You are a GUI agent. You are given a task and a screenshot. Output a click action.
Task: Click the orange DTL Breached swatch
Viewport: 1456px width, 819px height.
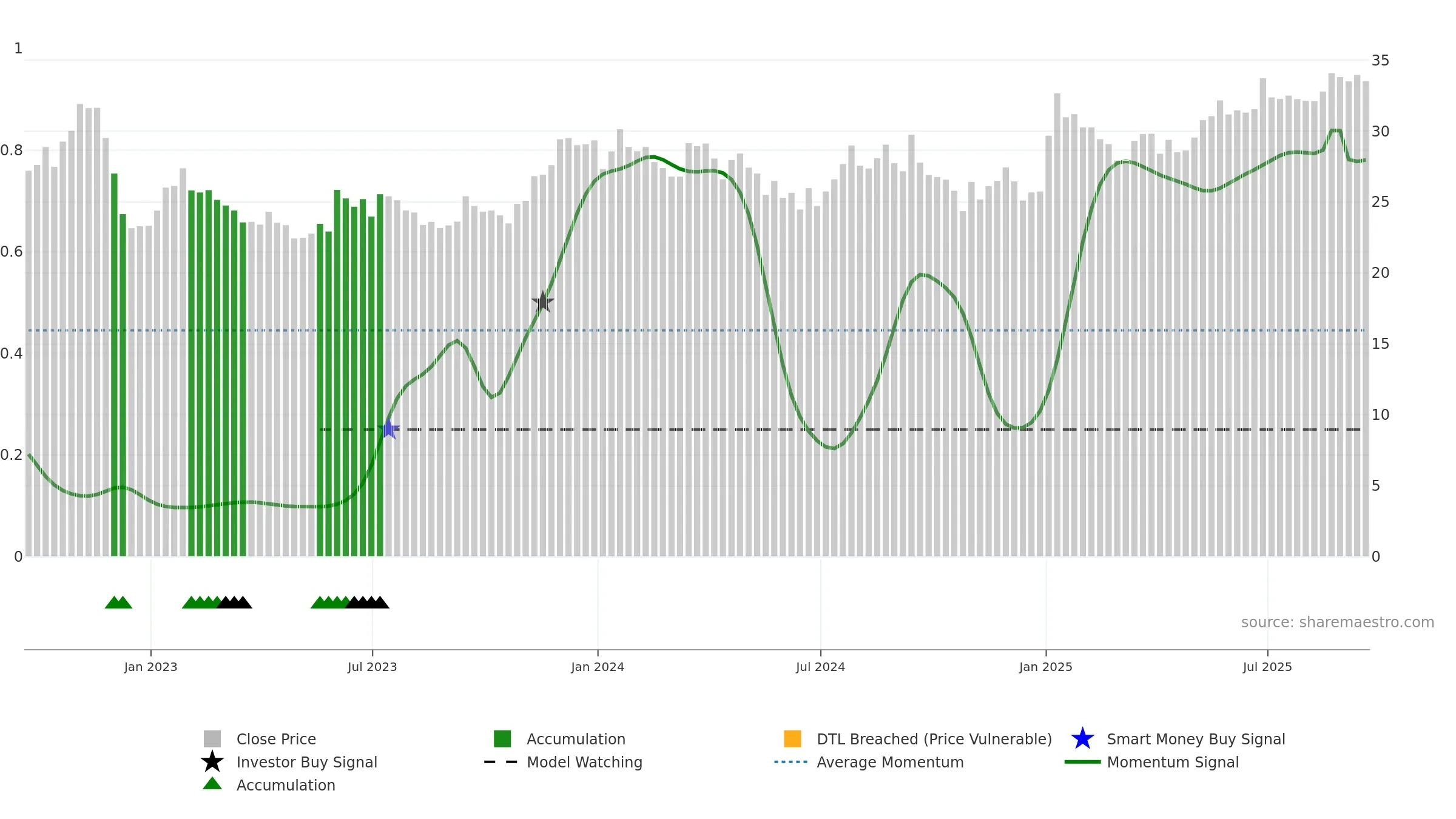pos(792,739)
